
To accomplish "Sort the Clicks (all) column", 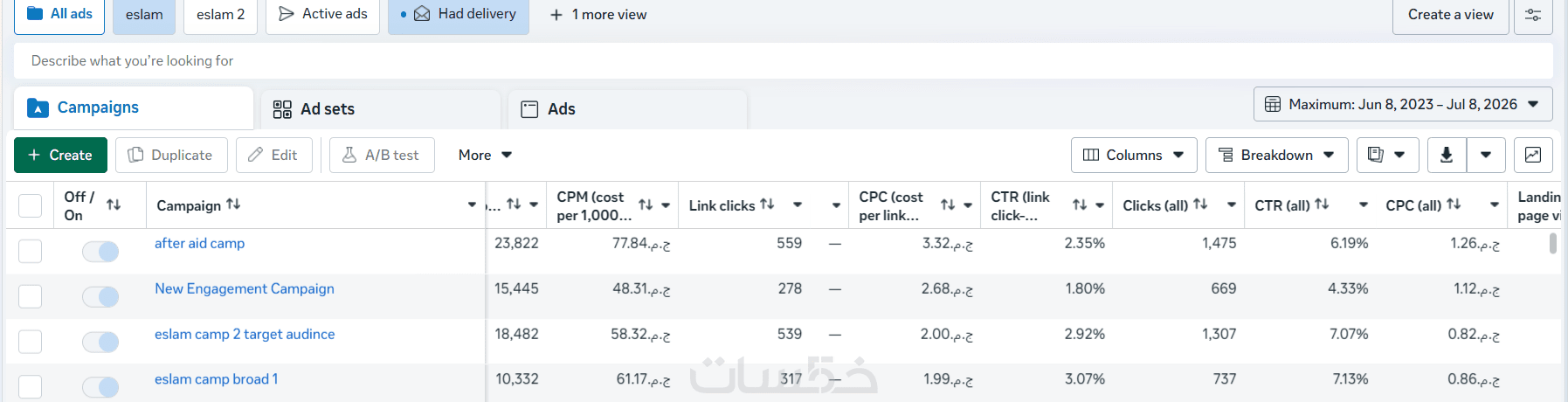I will pos(1200,204).
